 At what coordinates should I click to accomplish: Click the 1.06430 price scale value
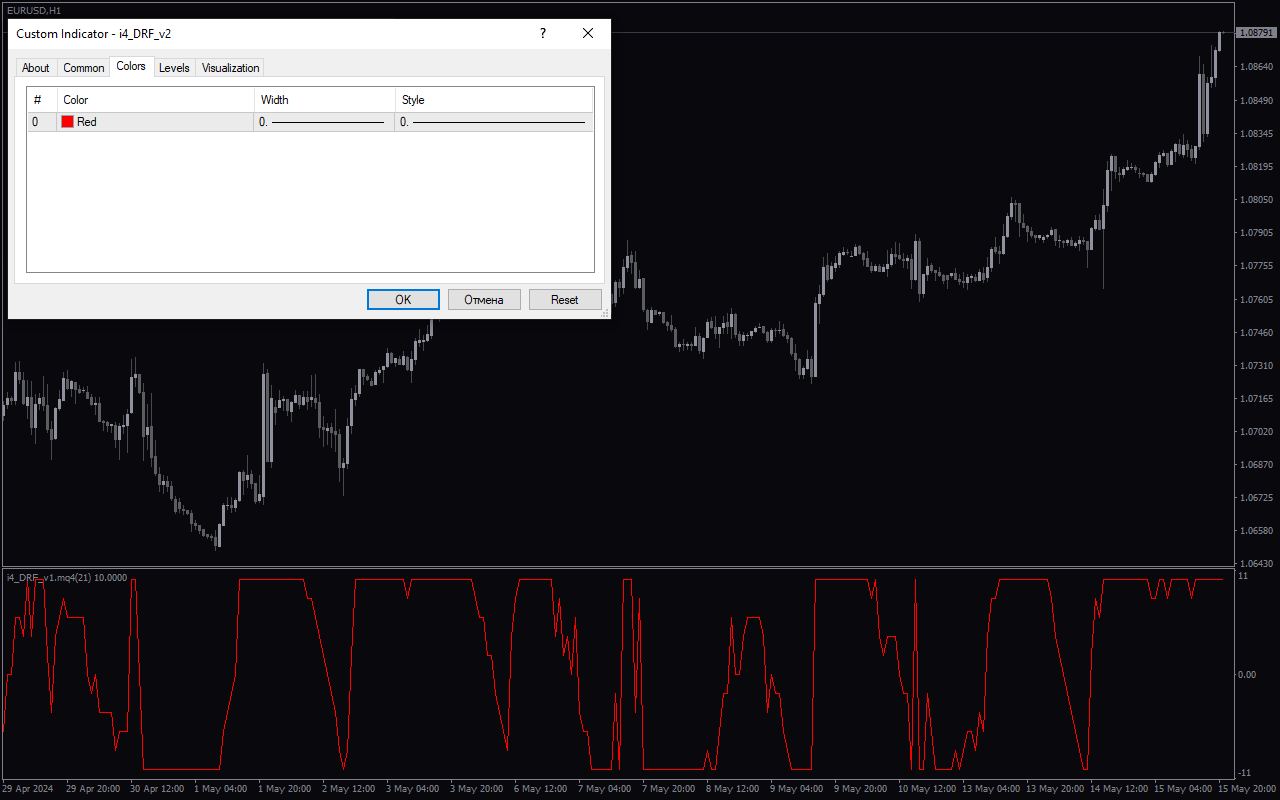pos(1256,564)
